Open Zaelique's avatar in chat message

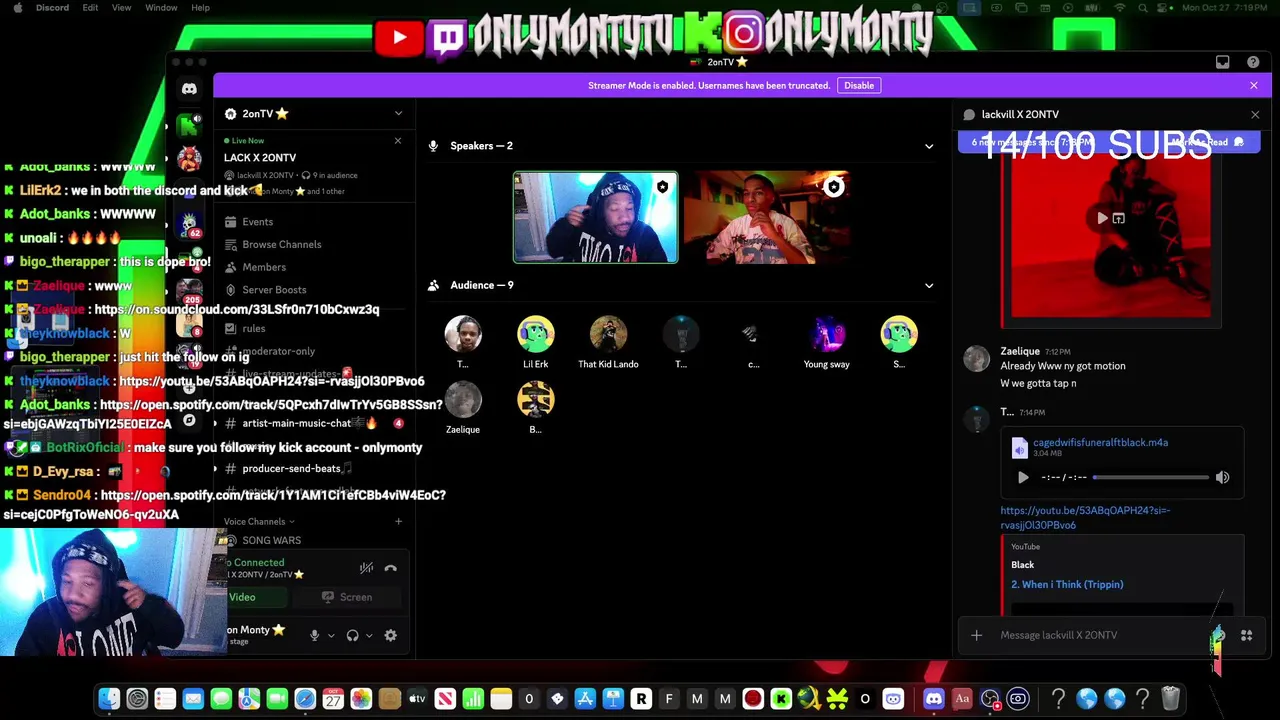pyautogui.click(x=976, y=359)
